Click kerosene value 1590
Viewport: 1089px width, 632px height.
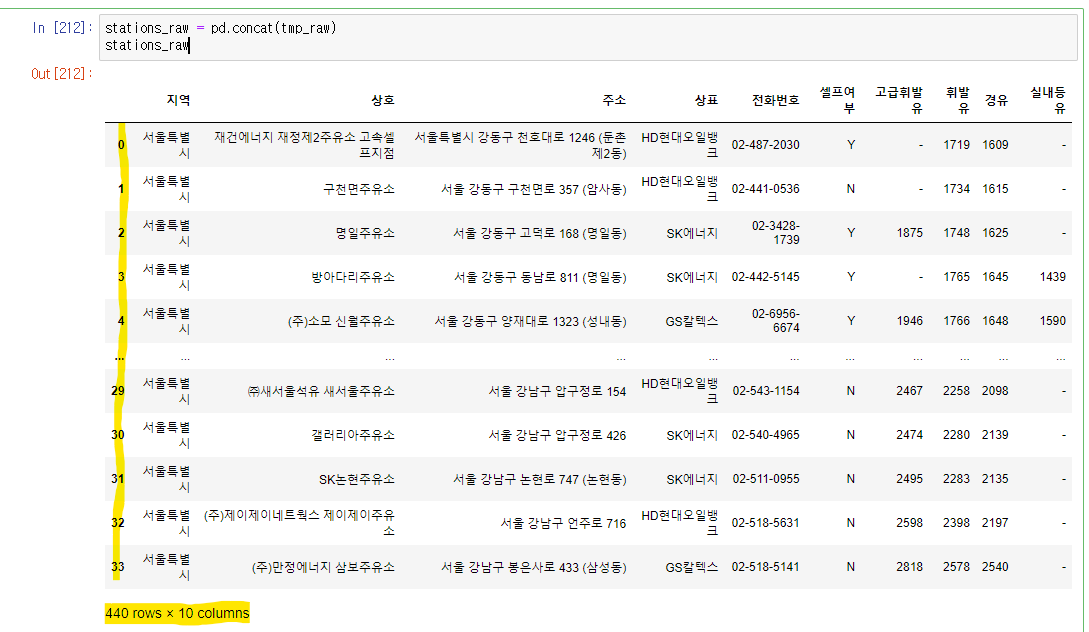click(1053, 321)
